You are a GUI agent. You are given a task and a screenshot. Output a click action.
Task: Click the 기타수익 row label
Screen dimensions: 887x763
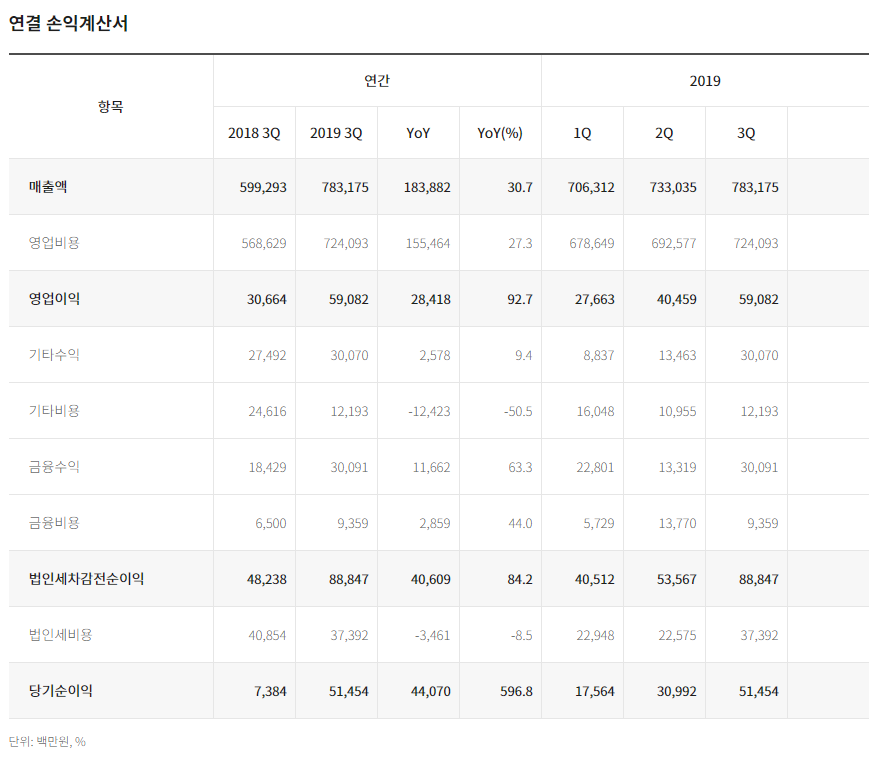click(x=54, y=355)
